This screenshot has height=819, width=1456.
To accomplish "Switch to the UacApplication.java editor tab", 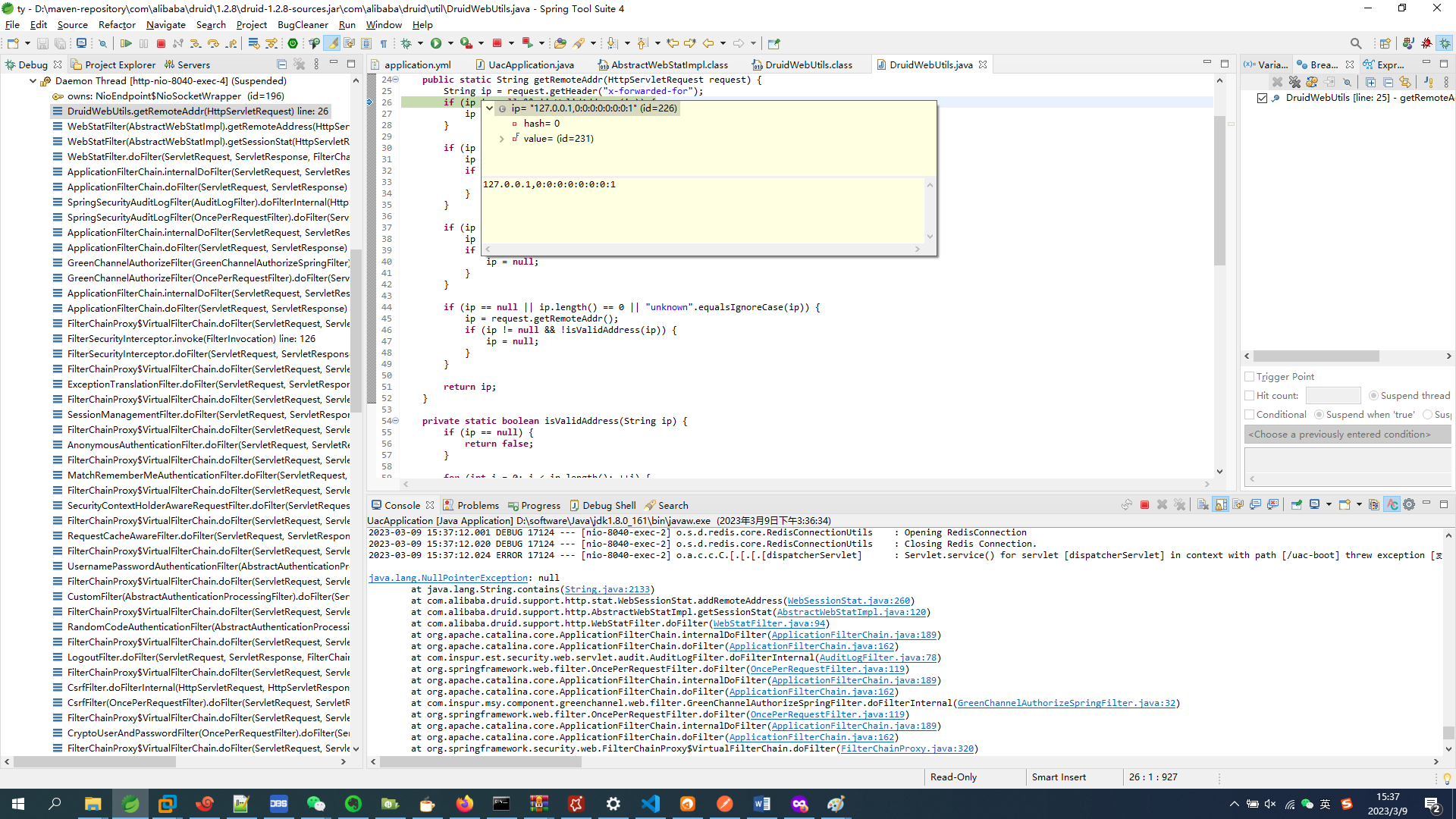I will [525, 65].
